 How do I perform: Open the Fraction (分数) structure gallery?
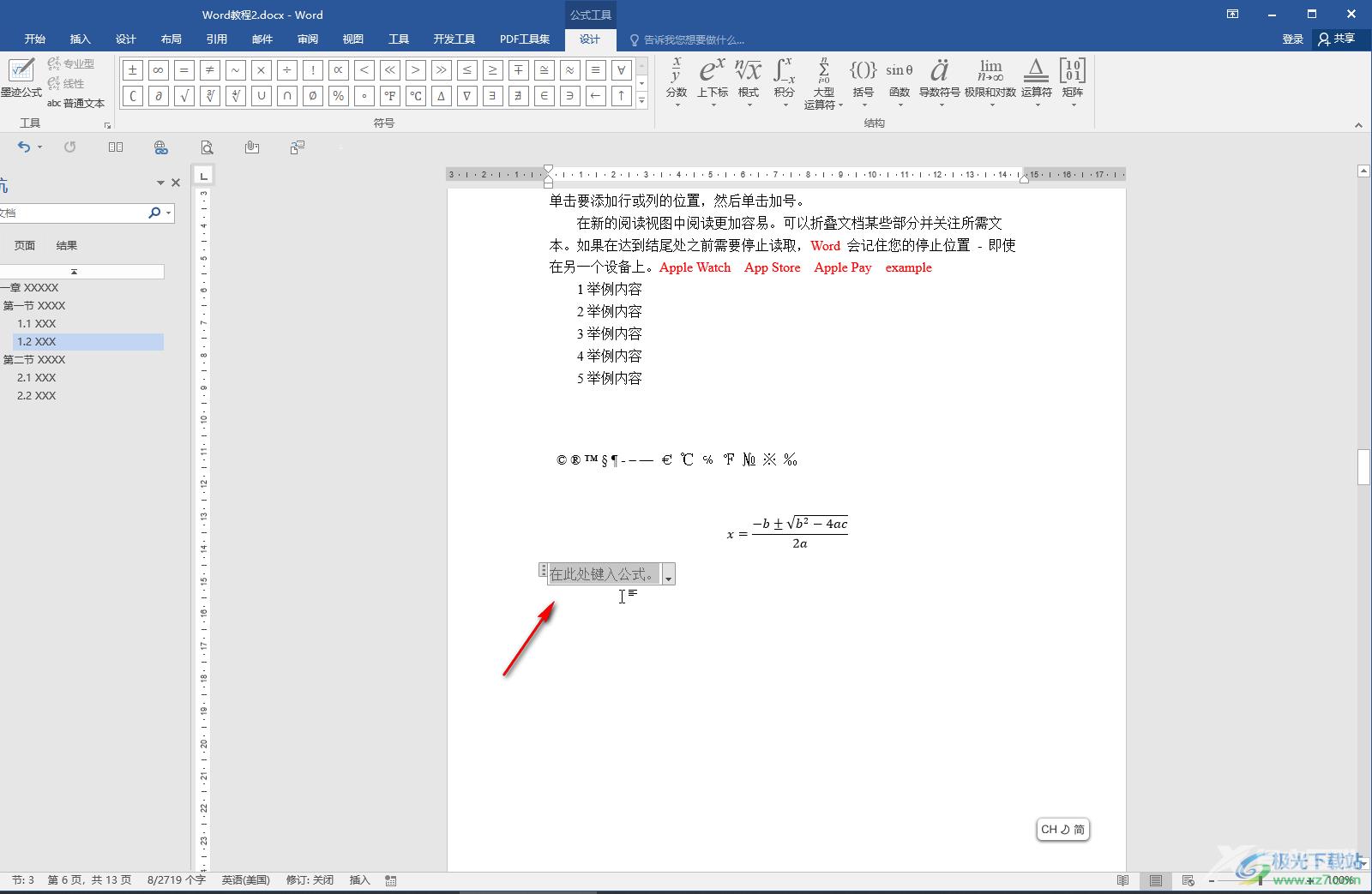pos(677,82)
